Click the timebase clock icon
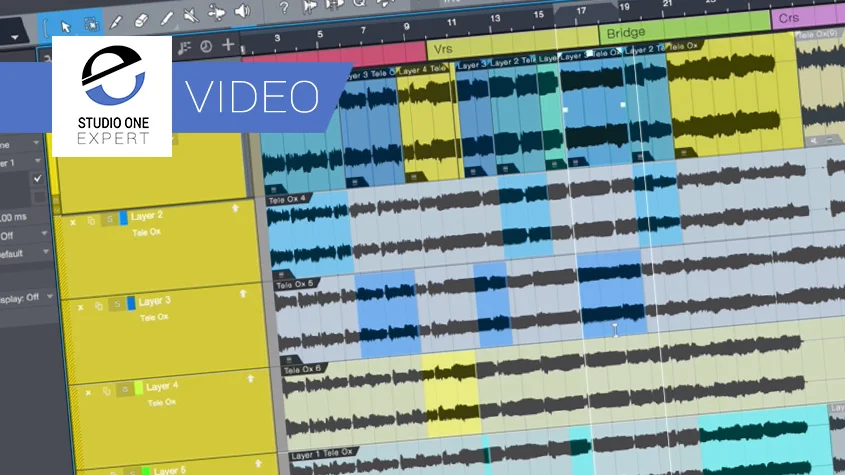This screenshot has width=845, height=475. (x=206, y=46)
